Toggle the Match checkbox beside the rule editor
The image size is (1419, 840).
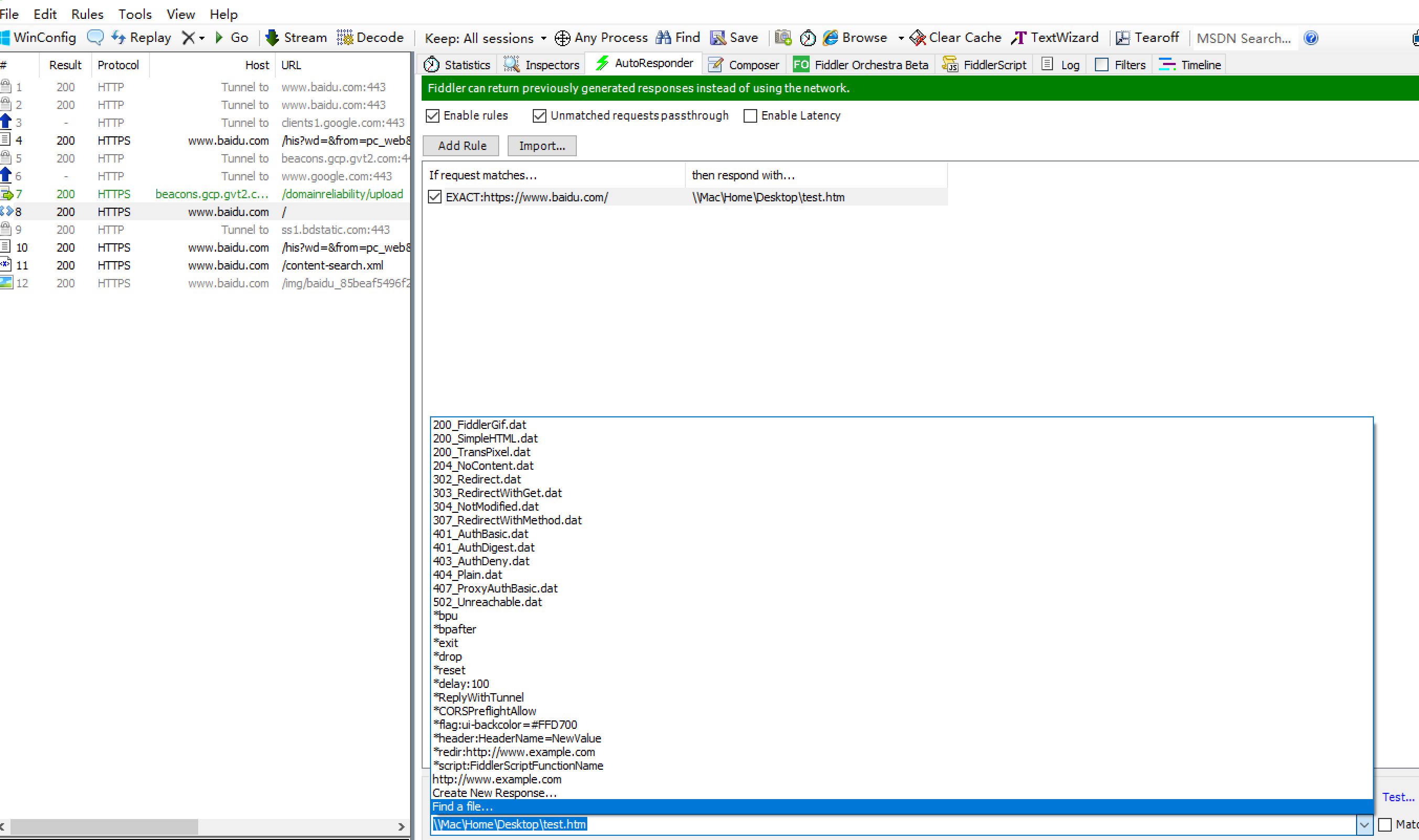[x=1384, y=825]
